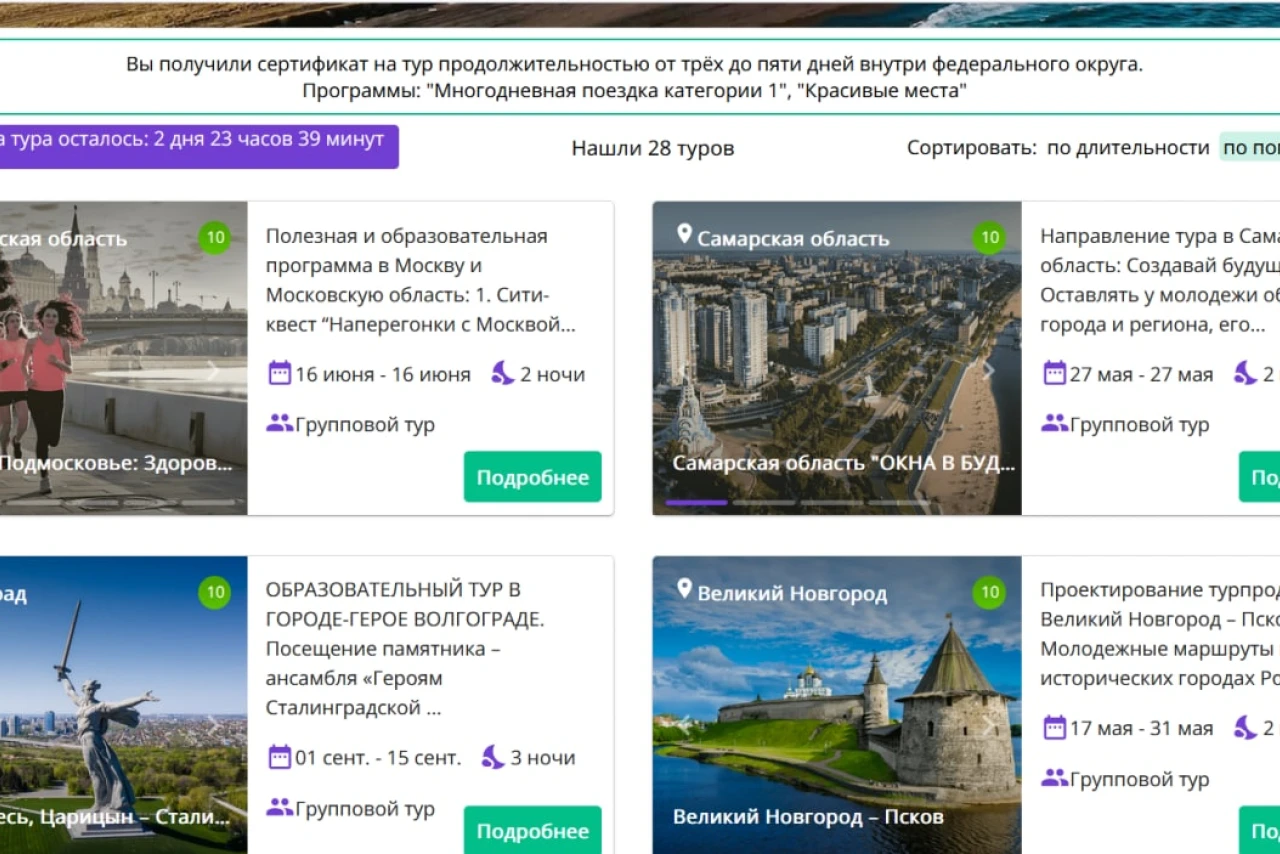Click the 3 ночи duration text
The image size is (1280, 854).
click(x=543, y=757)
